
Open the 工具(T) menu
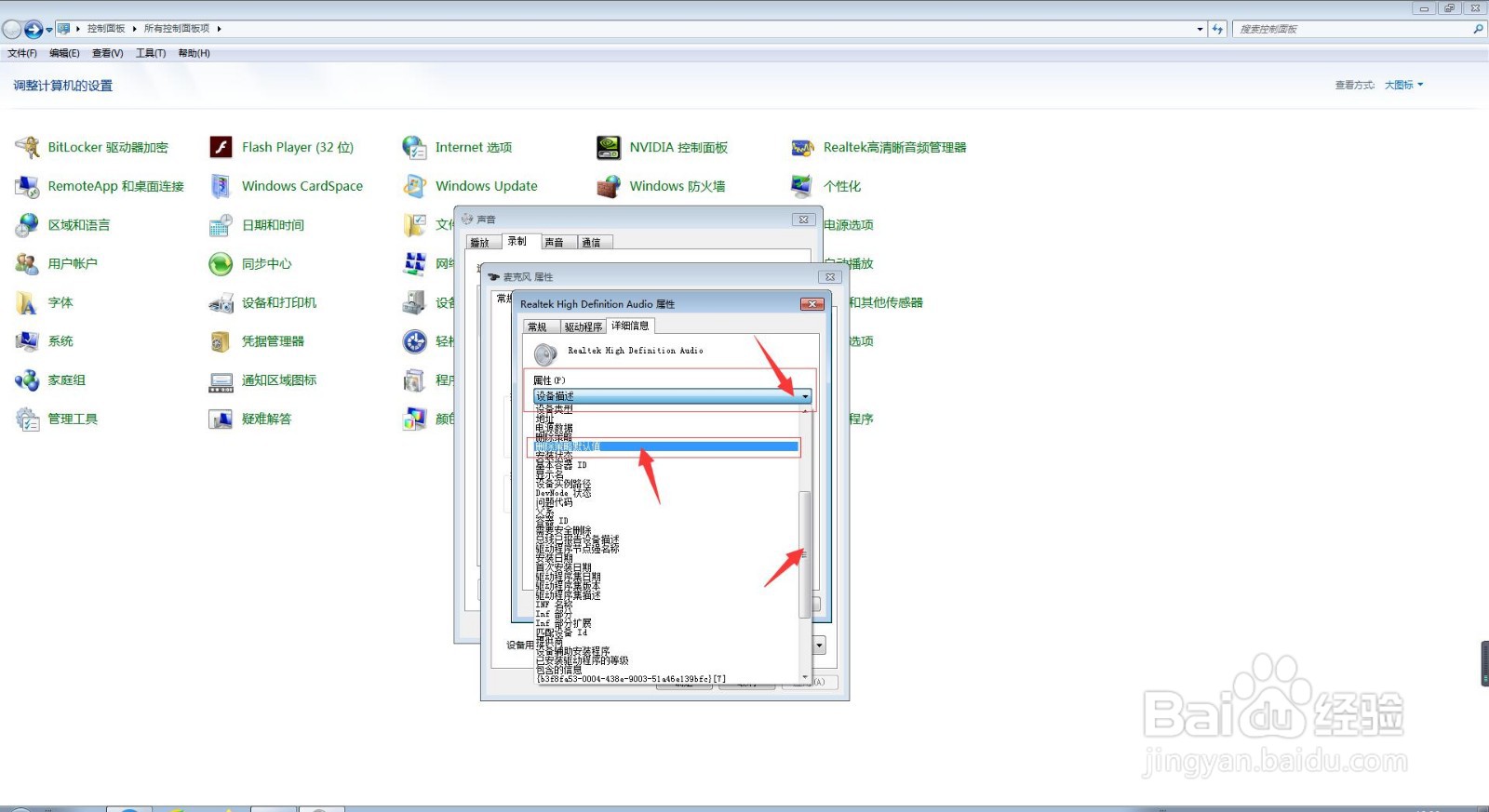pyautogui.click(x=151, y=53)
